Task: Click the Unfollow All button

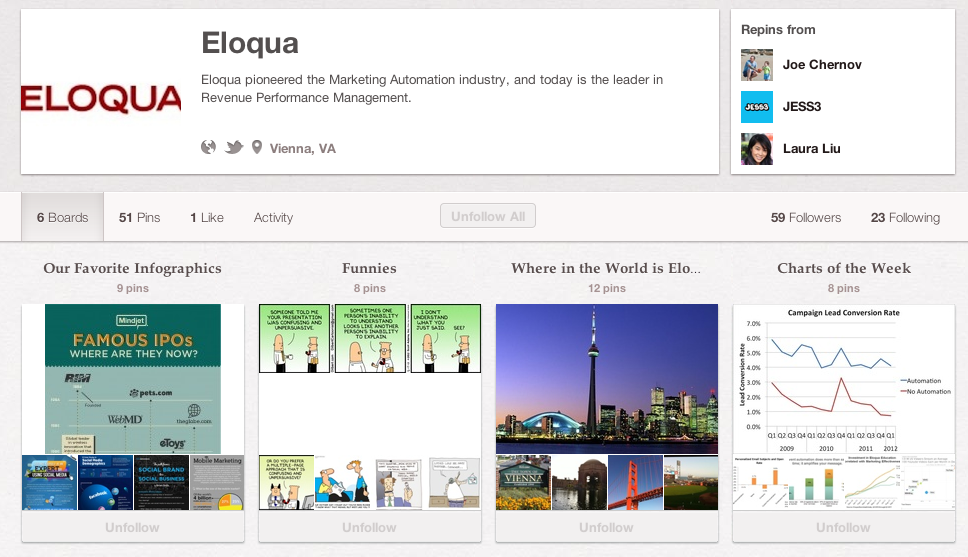Action: point(488,216)
